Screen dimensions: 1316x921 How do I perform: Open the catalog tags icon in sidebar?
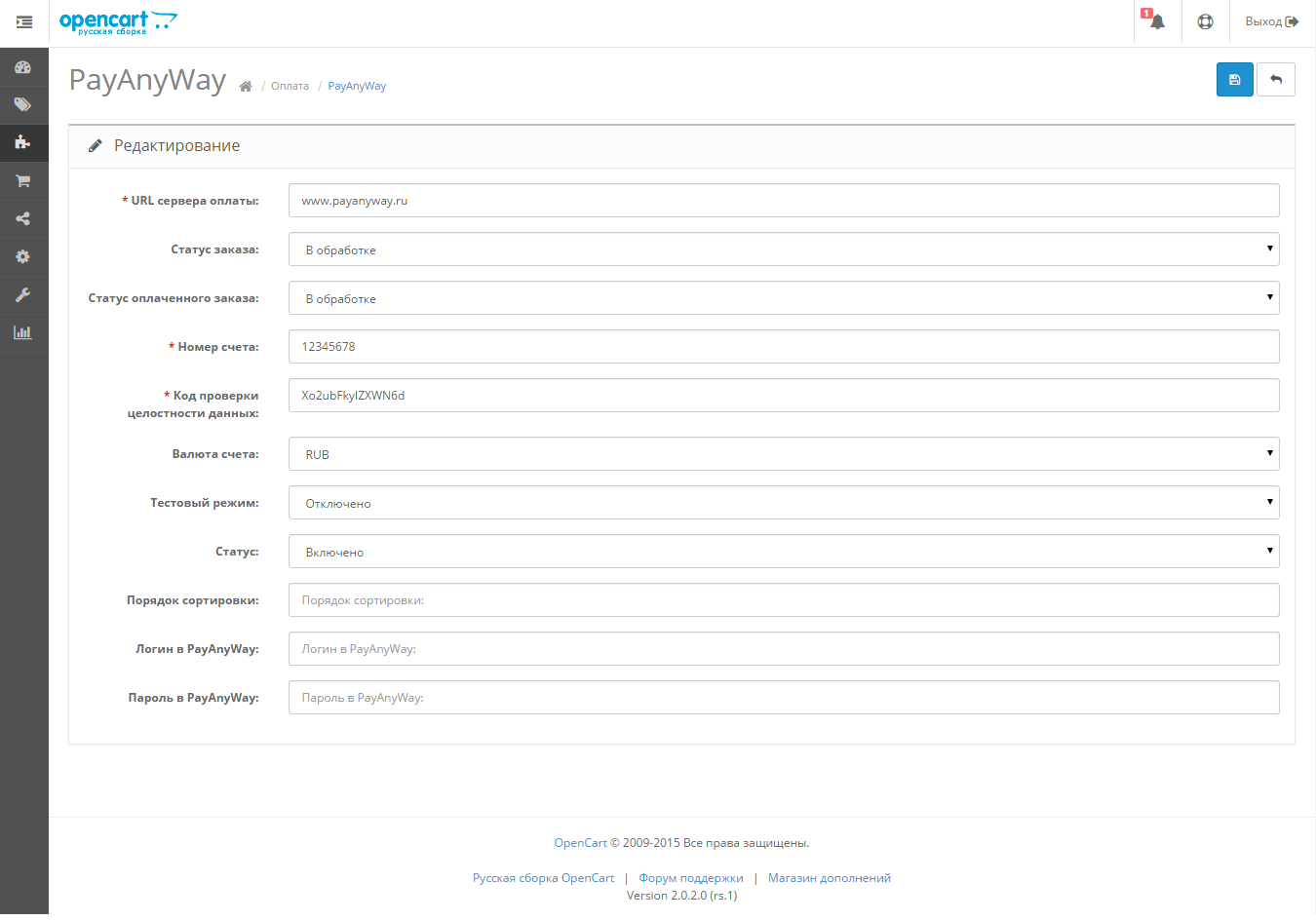pyautogui.click(x=23, y=105)
